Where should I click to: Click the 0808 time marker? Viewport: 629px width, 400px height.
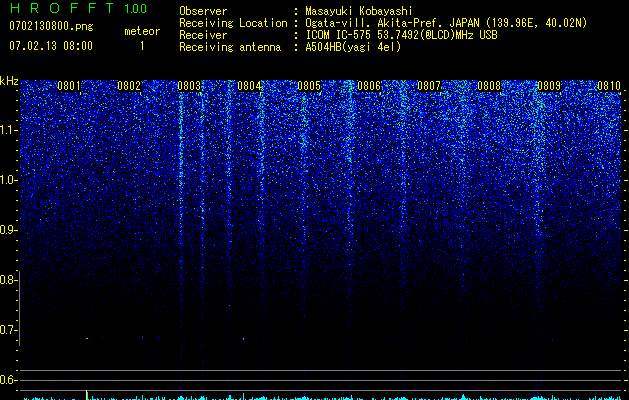[x=489, y=86]
